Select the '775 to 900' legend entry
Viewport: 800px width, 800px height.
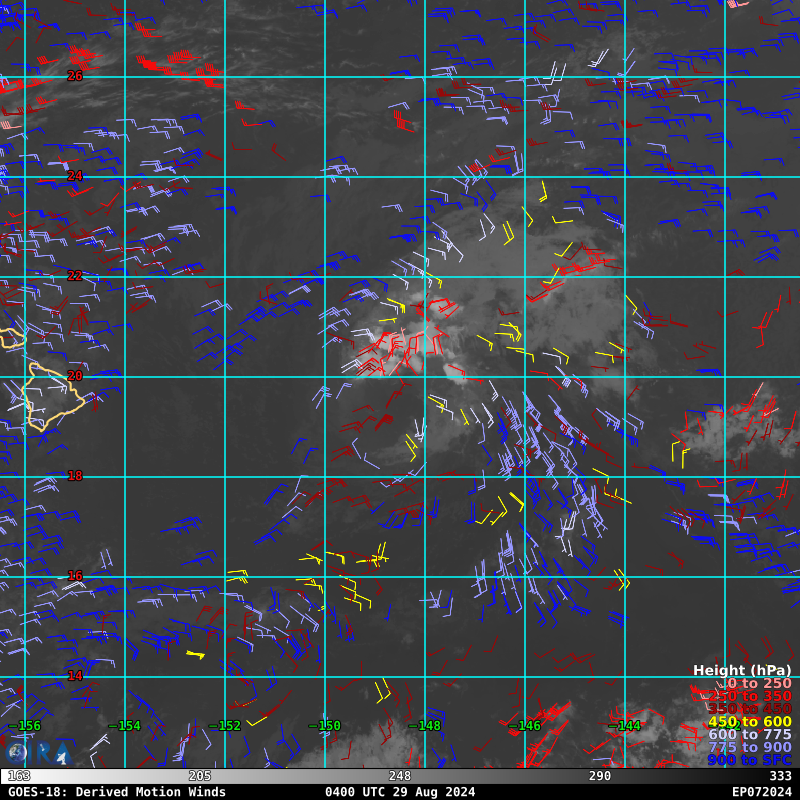750,747
